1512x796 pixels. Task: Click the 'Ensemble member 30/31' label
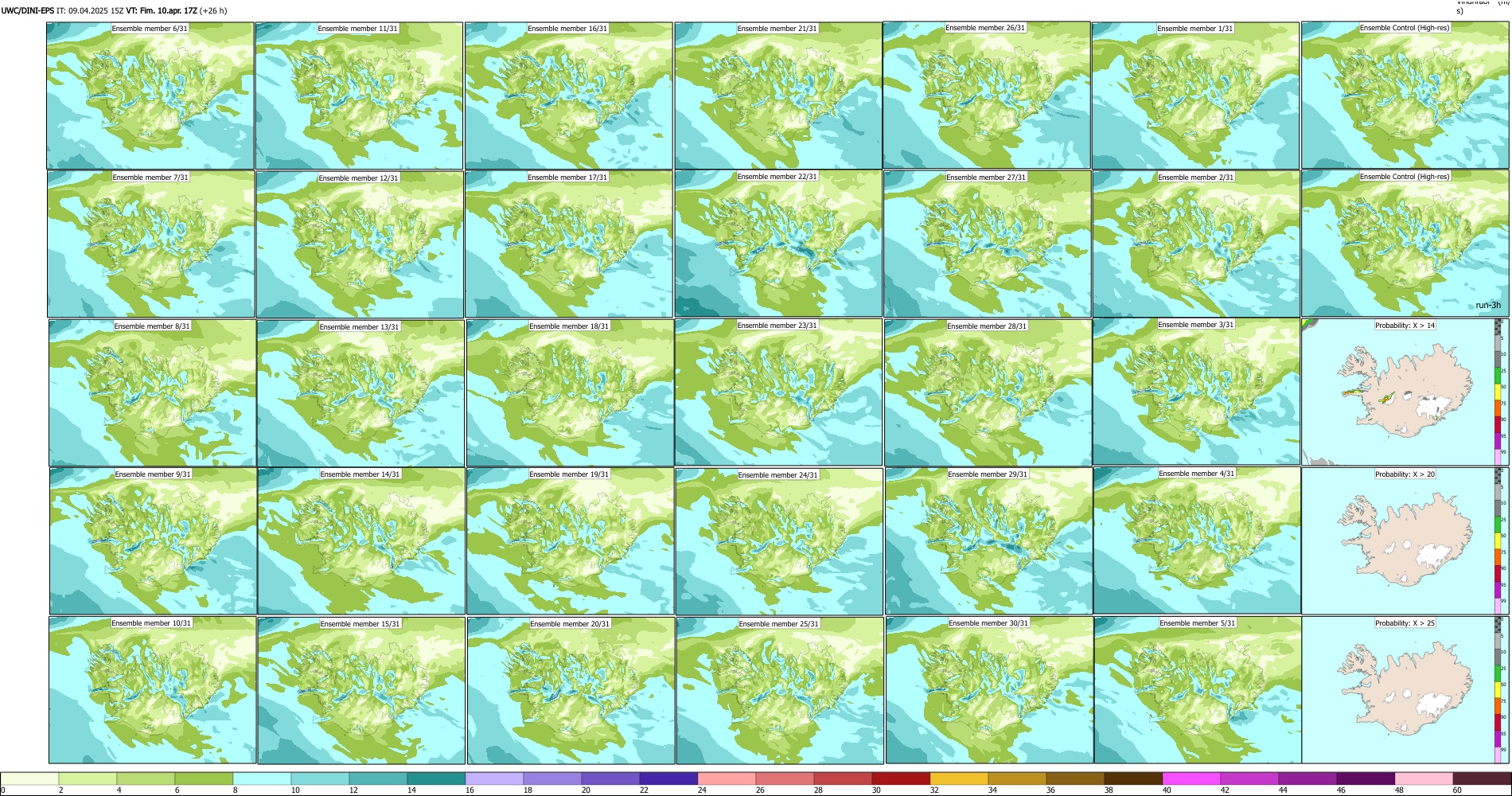click(x=988, y=623)
